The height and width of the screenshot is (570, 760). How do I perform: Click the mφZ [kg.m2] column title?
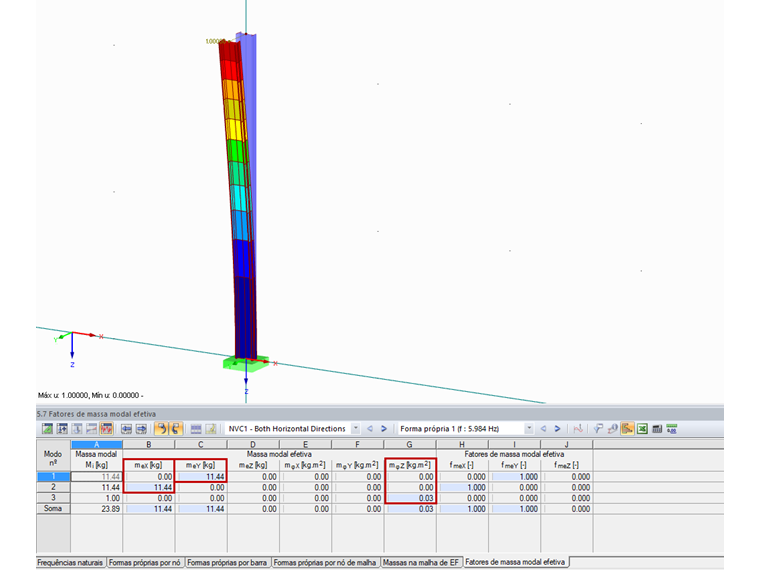tap(410, 465)
